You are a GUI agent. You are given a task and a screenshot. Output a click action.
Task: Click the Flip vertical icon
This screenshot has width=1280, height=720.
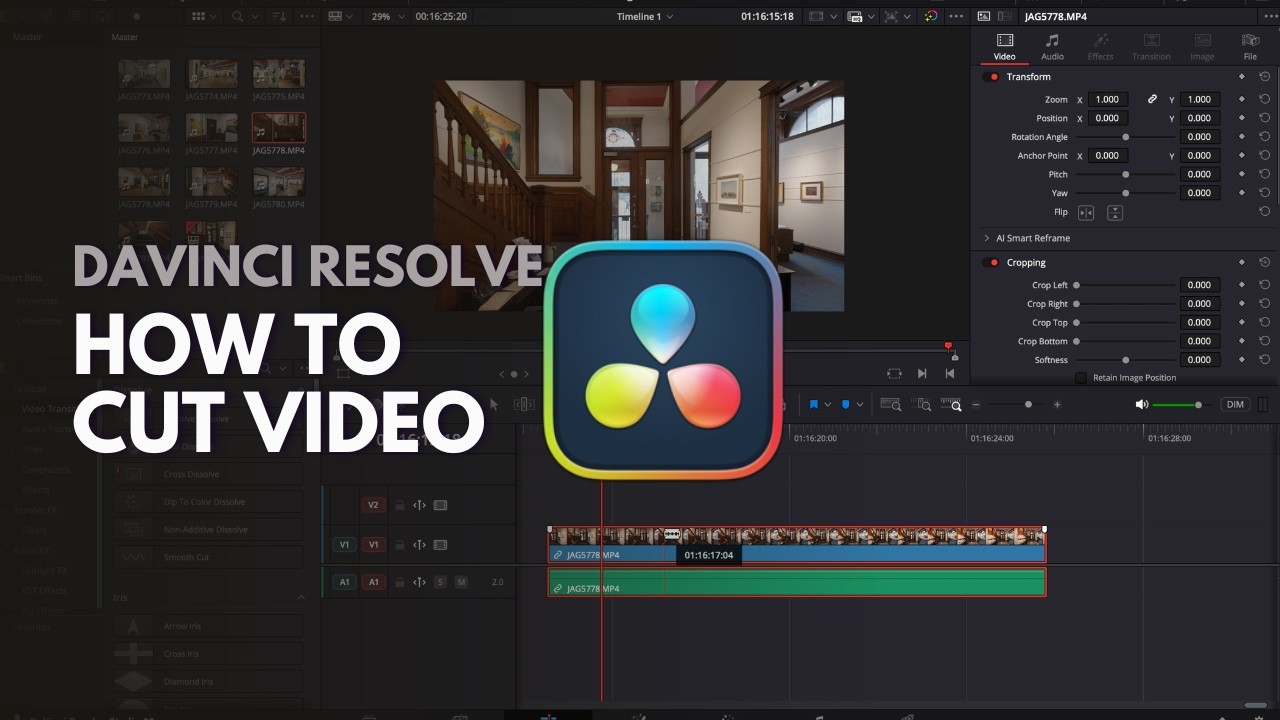tap(1115, 212)
